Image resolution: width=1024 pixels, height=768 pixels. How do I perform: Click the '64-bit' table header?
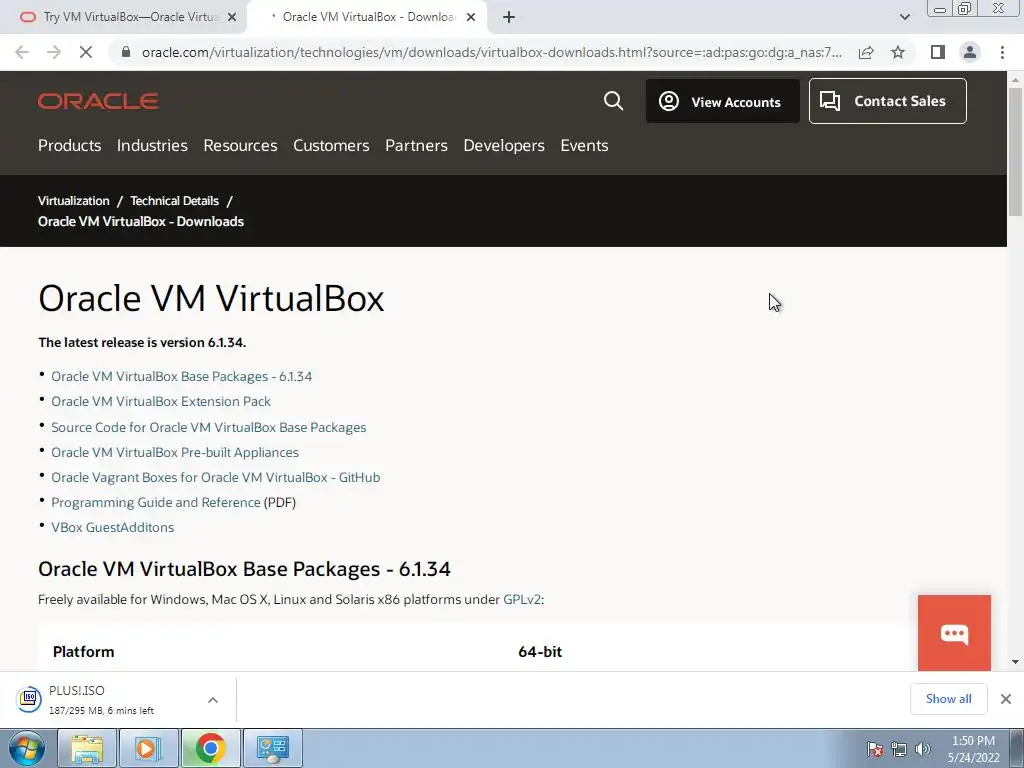point(540,652)
